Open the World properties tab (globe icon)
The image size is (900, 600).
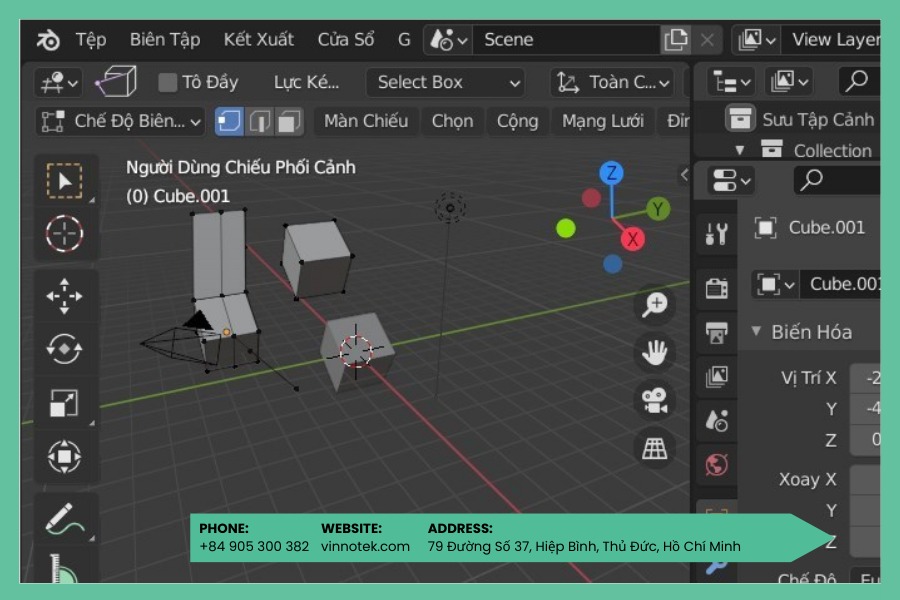click(716, 465)
